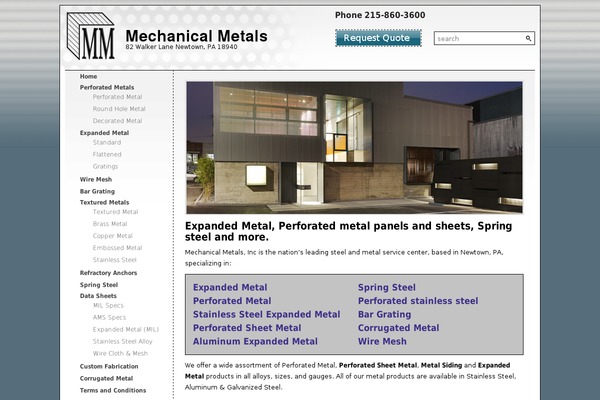Select Wire Cloth & Mesh data sheet
600x400 pixels.
tap(120, 353)
